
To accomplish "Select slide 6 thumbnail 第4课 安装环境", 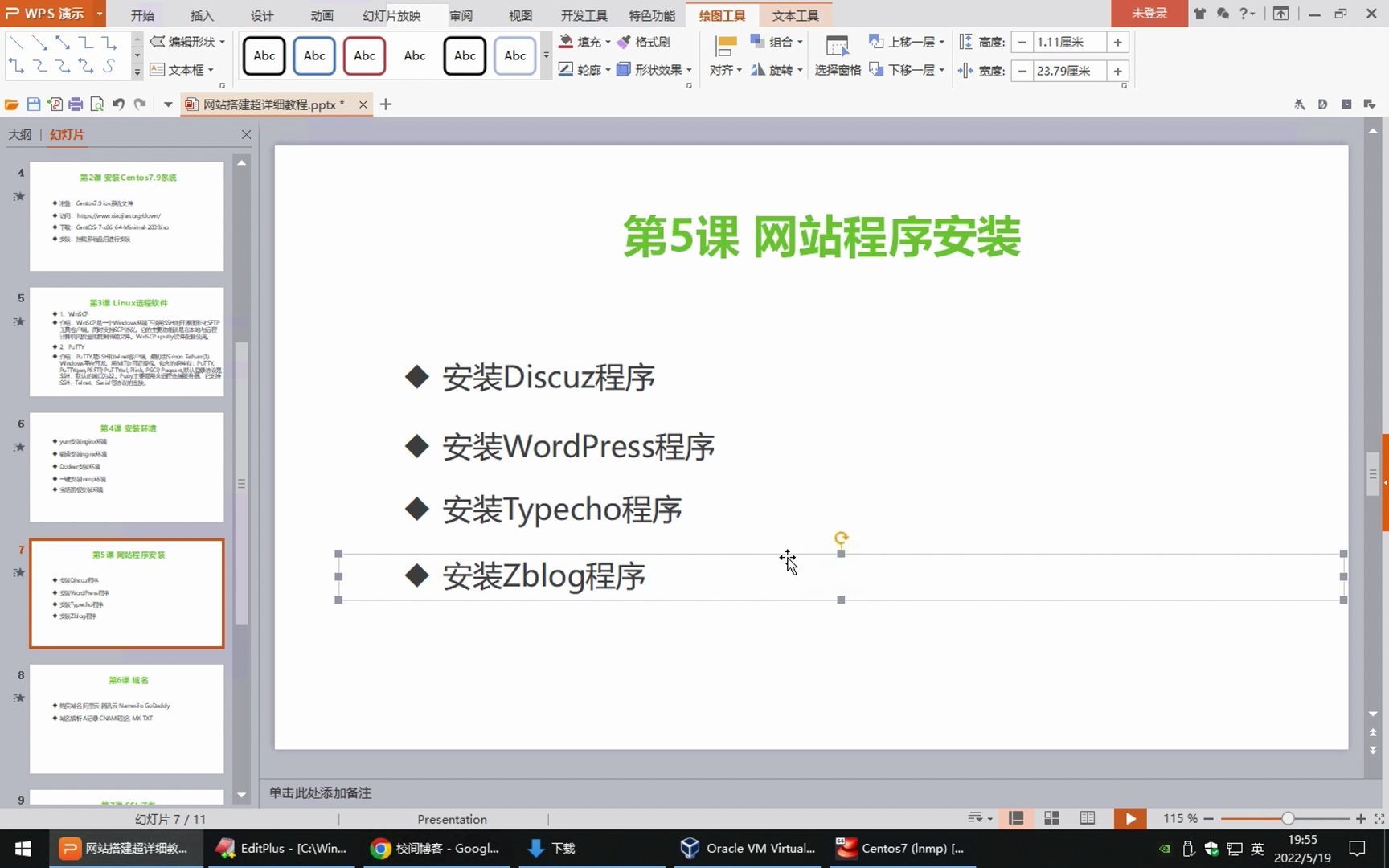I will click(127, 467).
